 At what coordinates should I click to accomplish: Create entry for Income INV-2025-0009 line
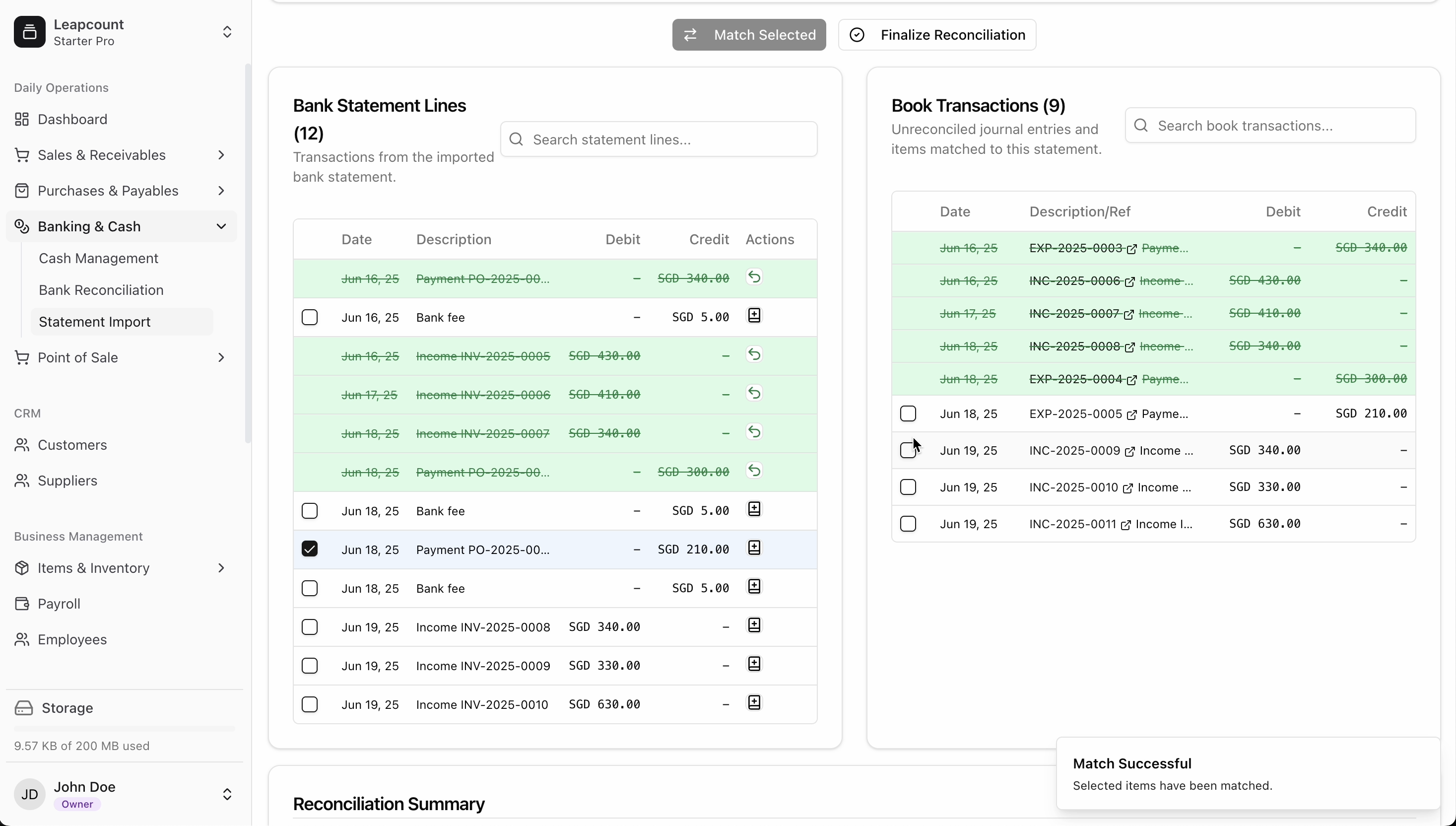(754, 664)
